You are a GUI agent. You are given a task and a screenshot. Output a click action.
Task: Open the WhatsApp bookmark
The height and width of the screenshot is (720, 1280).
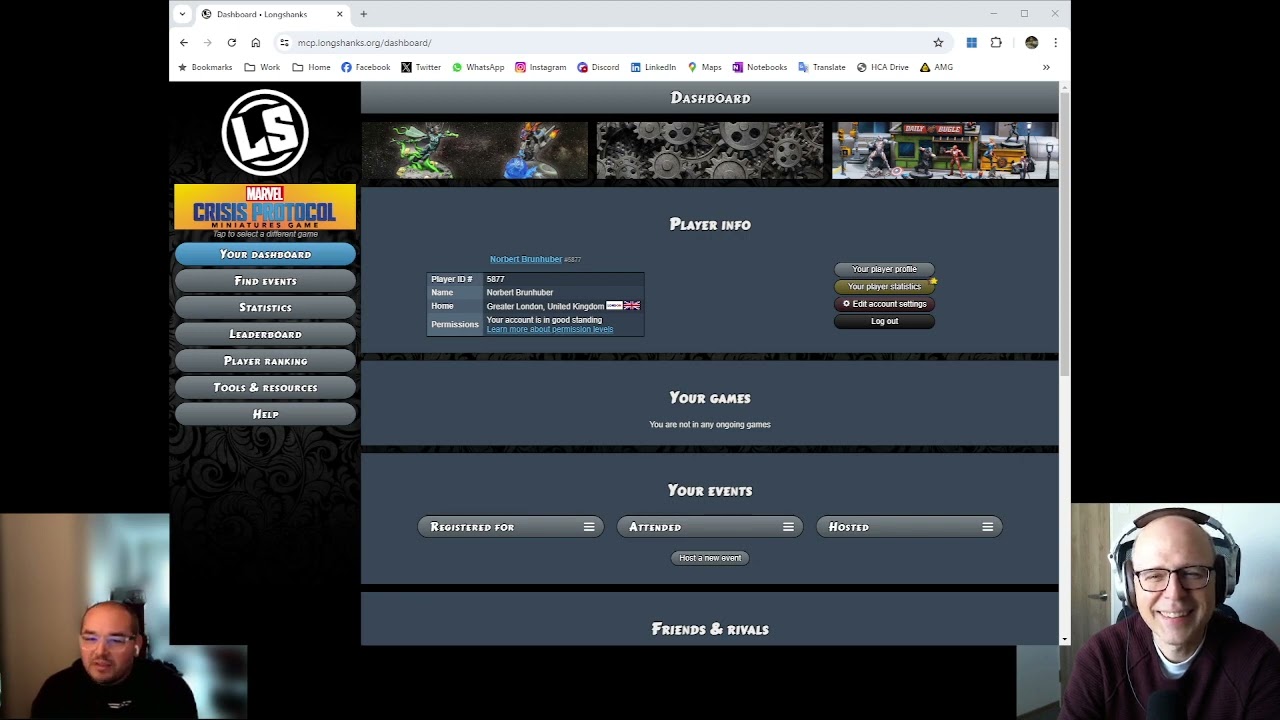(478, 67)
